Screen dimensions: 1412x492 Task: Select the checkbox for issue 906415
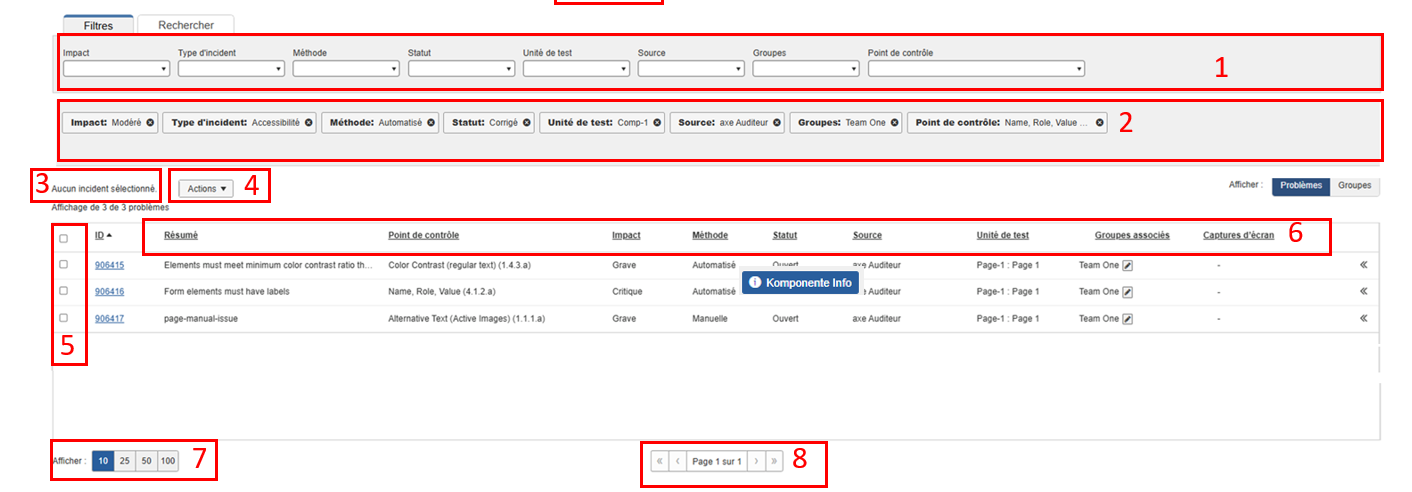(64, 265)
